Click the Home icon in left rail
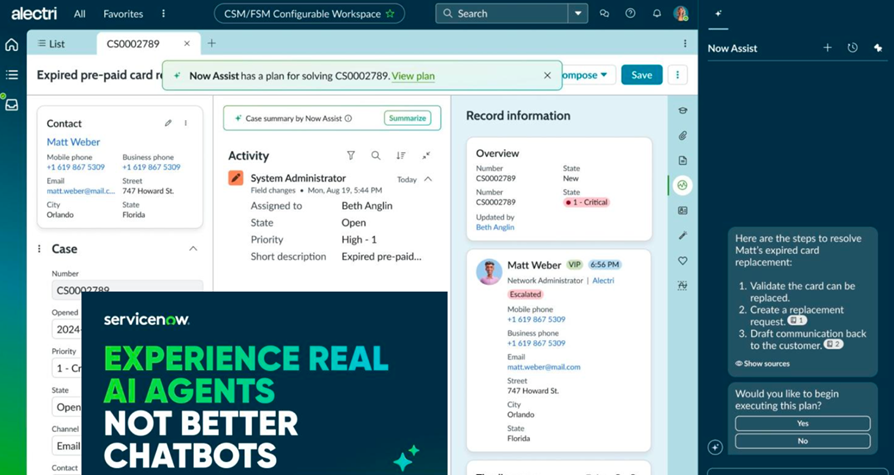Image resolution: width=894 pixels, height=475 pixels. coord(12,45)
